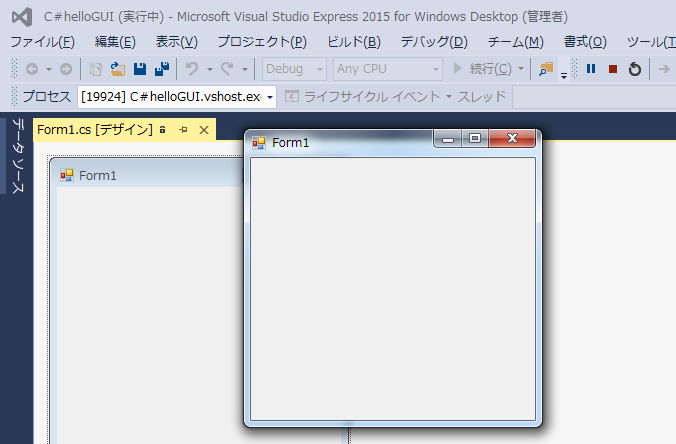The height and width of the screenshot is (444, 676).
Task: Click the thread selector input field
Action: [x=594, y=97]
